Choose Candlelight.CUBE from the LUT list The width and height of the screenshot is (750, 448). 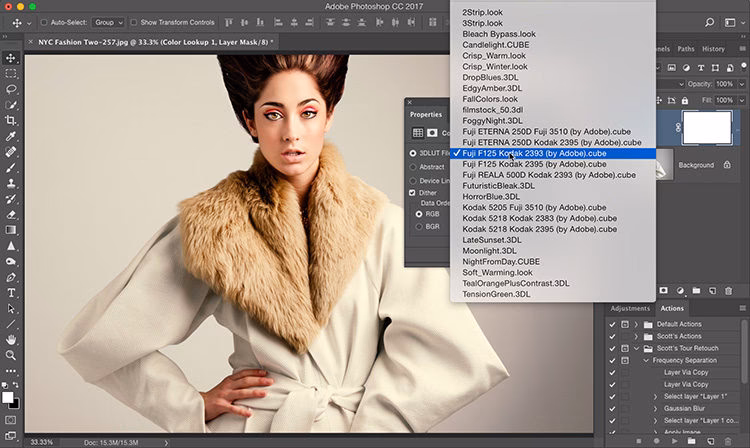496,45
